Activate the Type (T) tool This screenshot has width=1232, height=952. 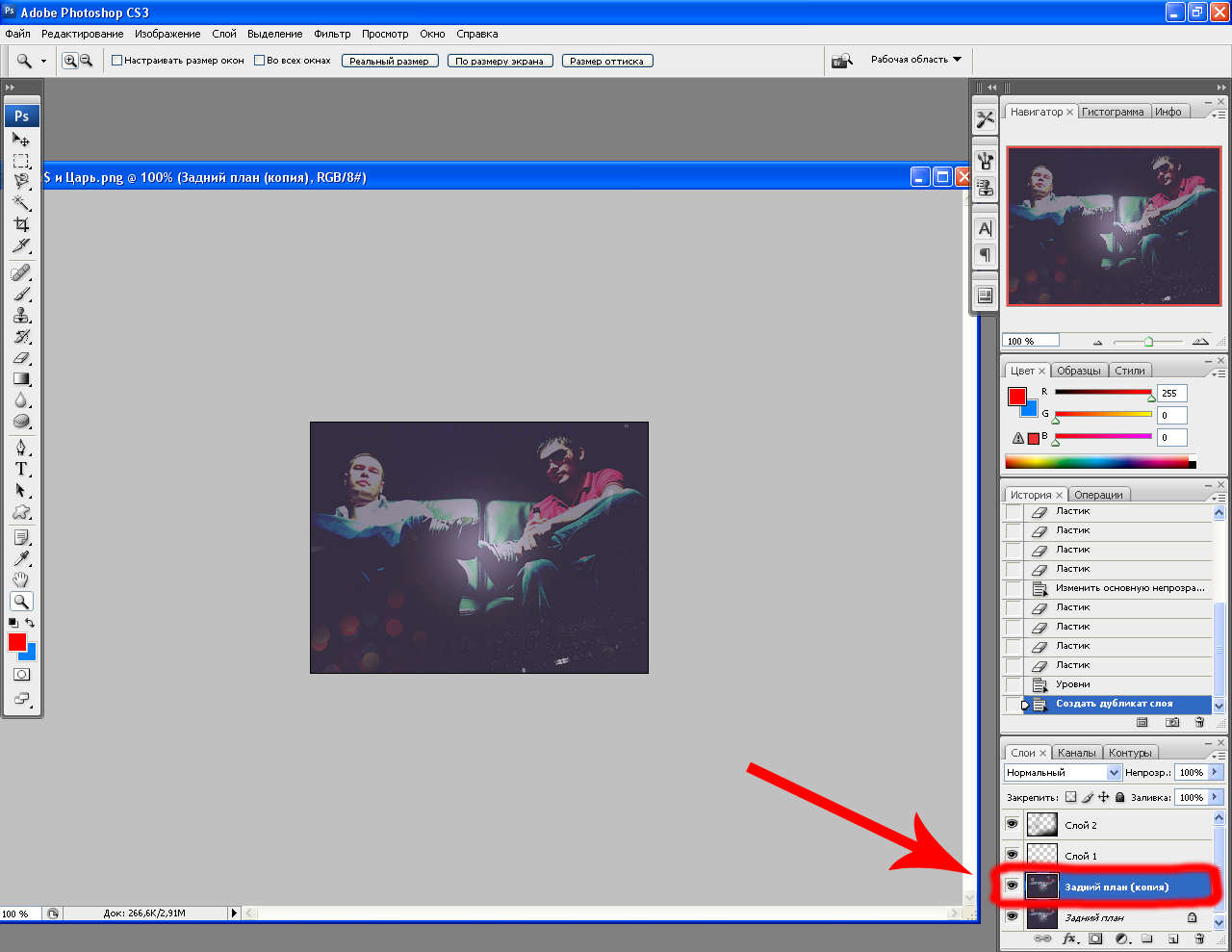point(21,469)
